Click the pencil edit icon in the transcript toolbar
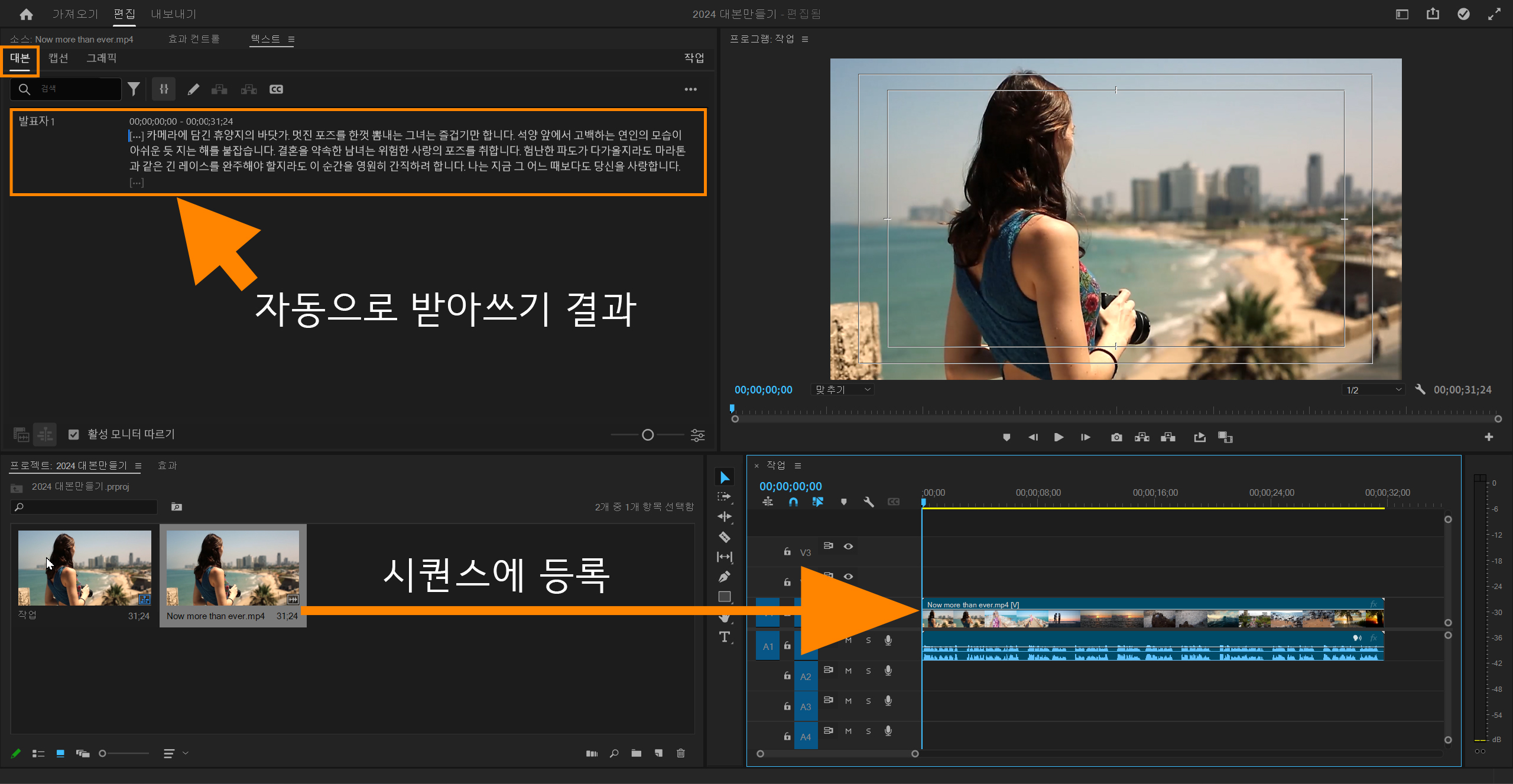The width and height of the screenshot is (1513, 784). [x=193, y=89]
